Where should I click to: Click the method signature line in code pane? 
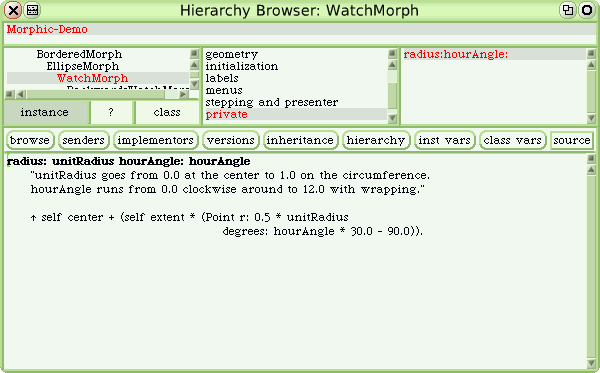pos(129,161)
